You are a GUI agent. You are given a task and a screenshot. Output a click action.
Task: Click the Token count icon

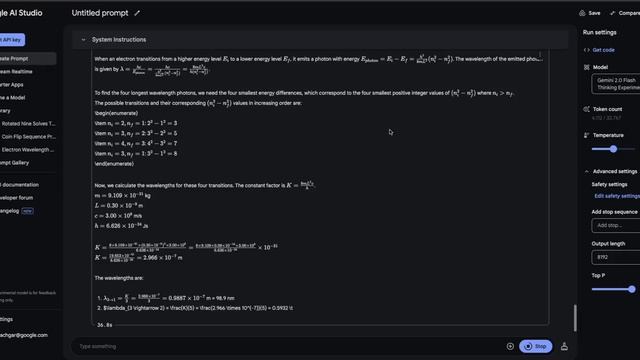pos(587,109)
